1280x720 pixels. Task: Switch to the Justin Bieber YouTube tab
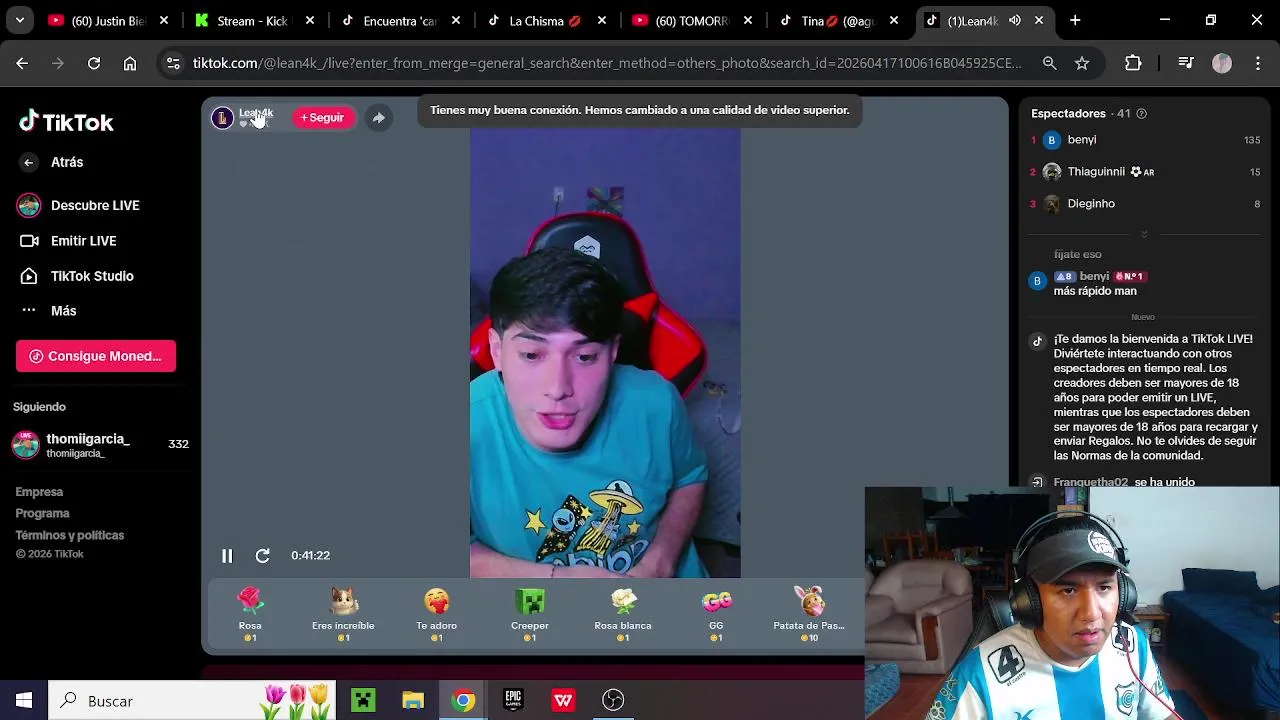click(110, 20)
